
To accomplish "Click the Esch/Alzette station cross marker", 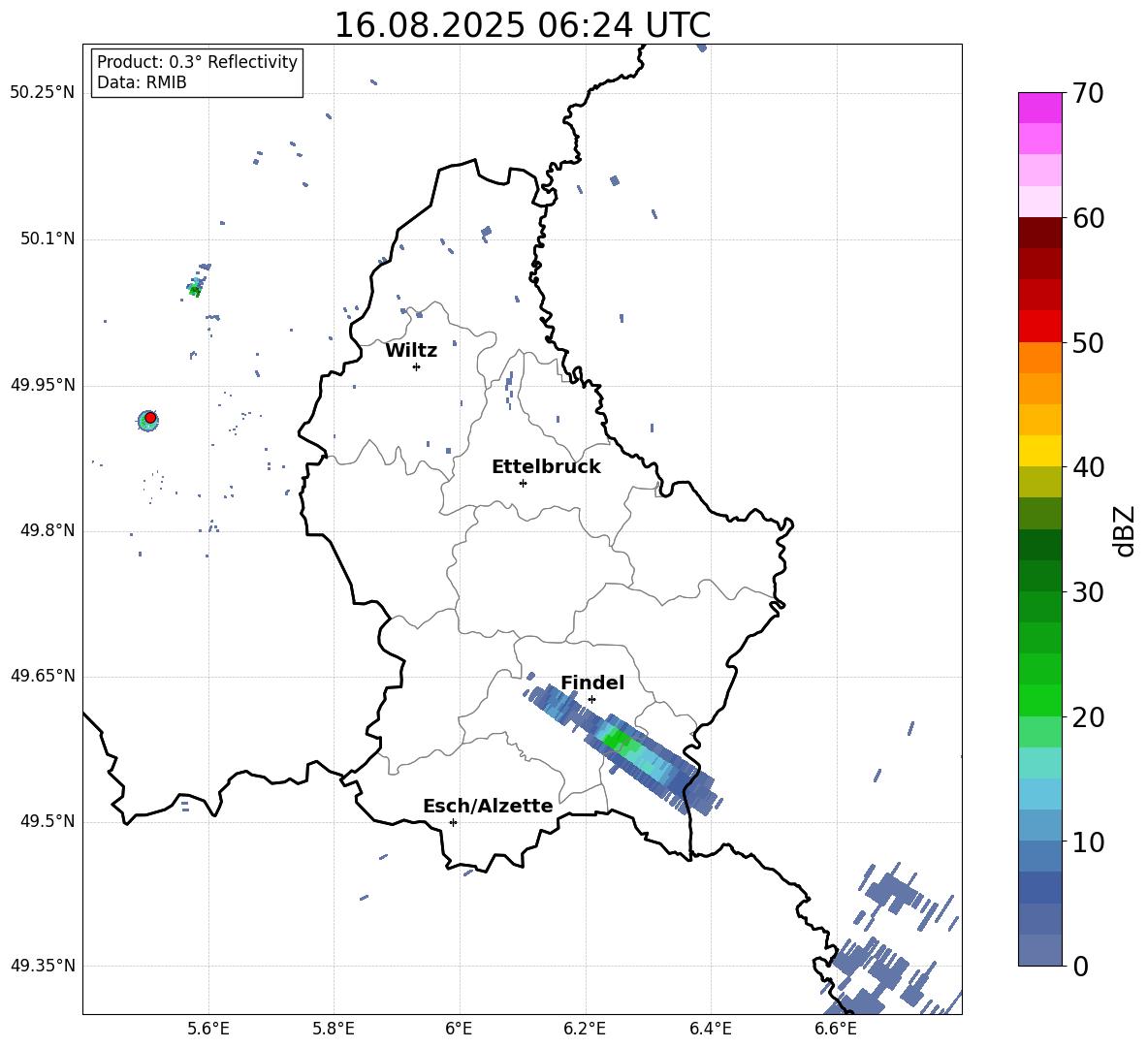I will (453, 822).
